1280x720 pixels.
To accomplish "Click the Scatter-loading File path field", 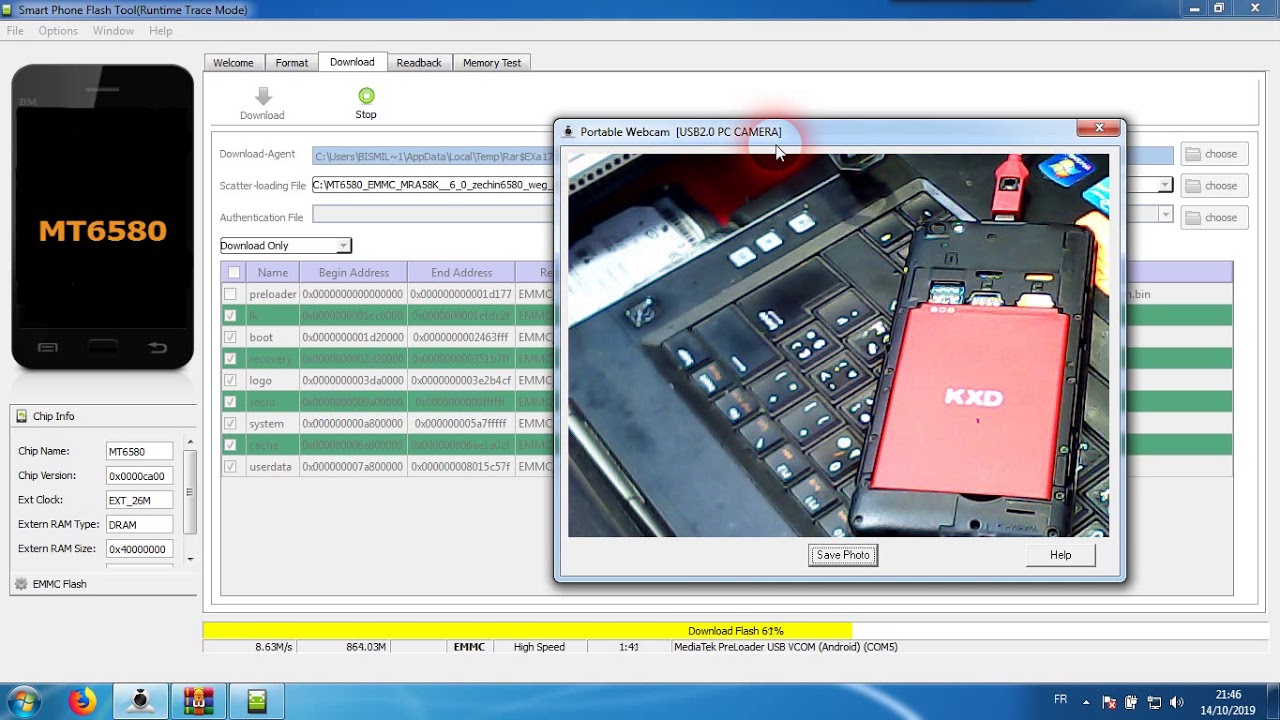I will [433, 185].
